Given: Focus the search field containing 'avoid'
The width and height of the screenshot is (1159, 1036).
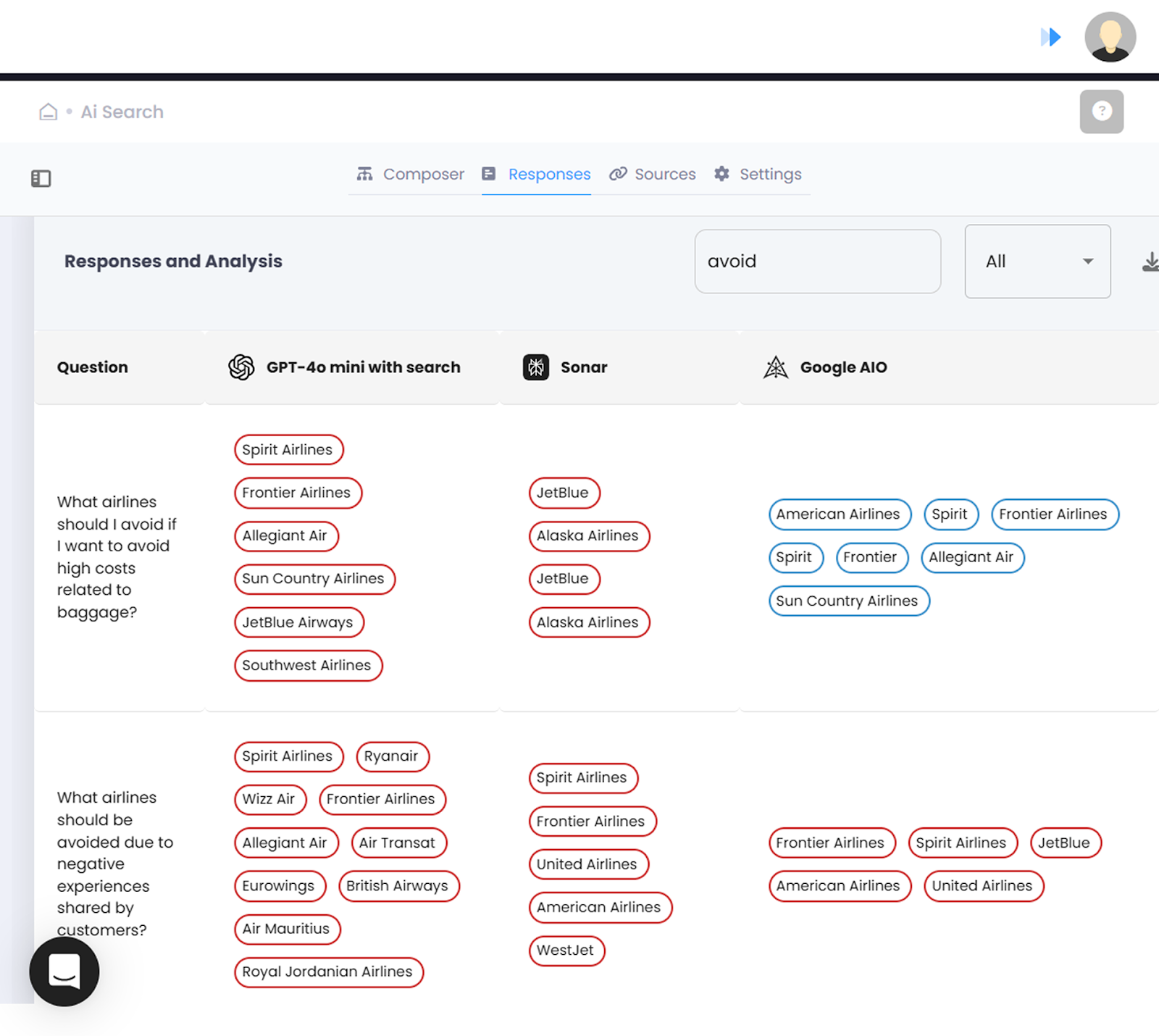Looking at the screenshot, I should tap(818, 262).
